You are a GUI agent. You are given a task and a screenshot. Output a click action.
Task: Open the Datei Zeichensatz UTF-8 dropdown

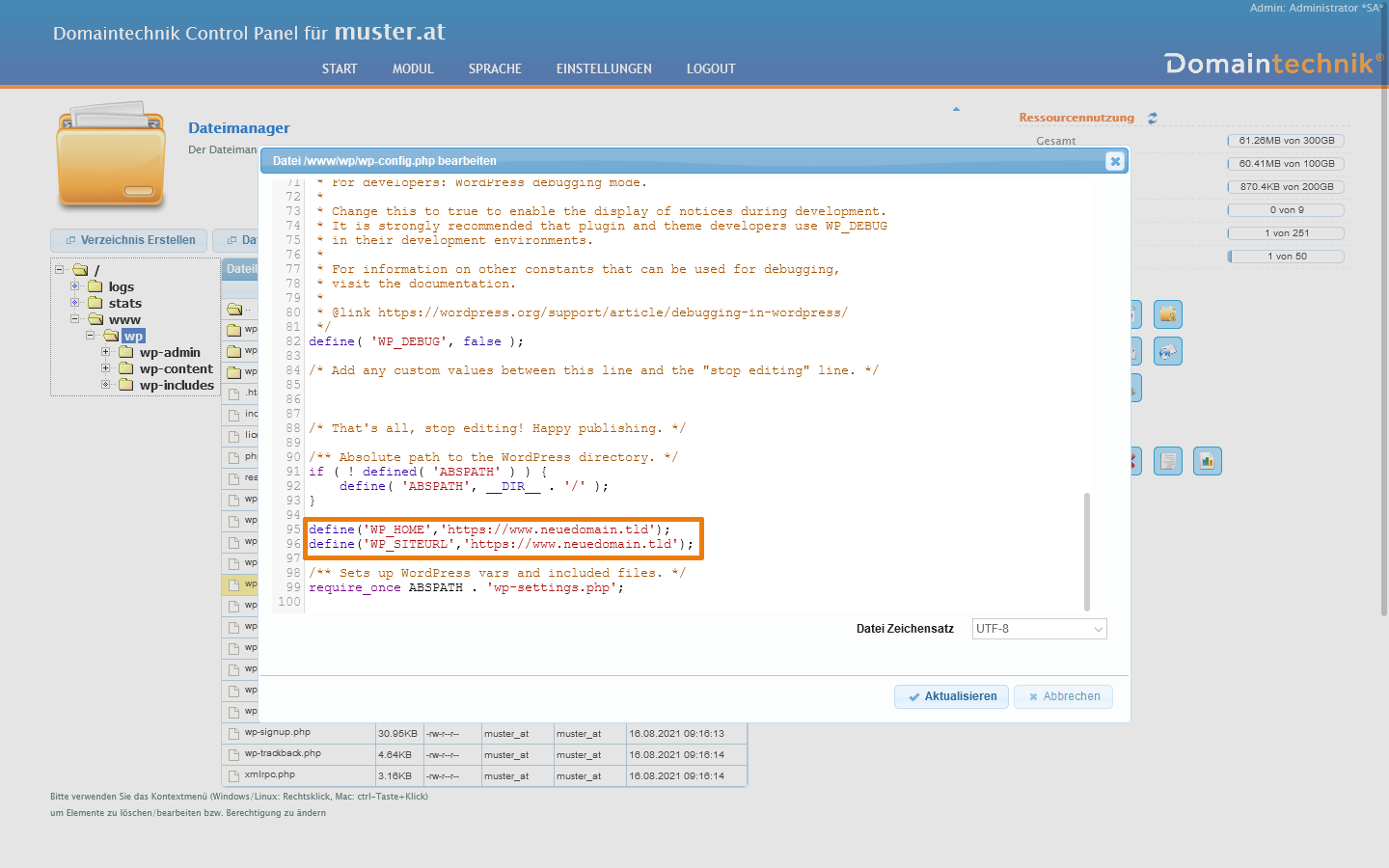[x=1039, y=629]
